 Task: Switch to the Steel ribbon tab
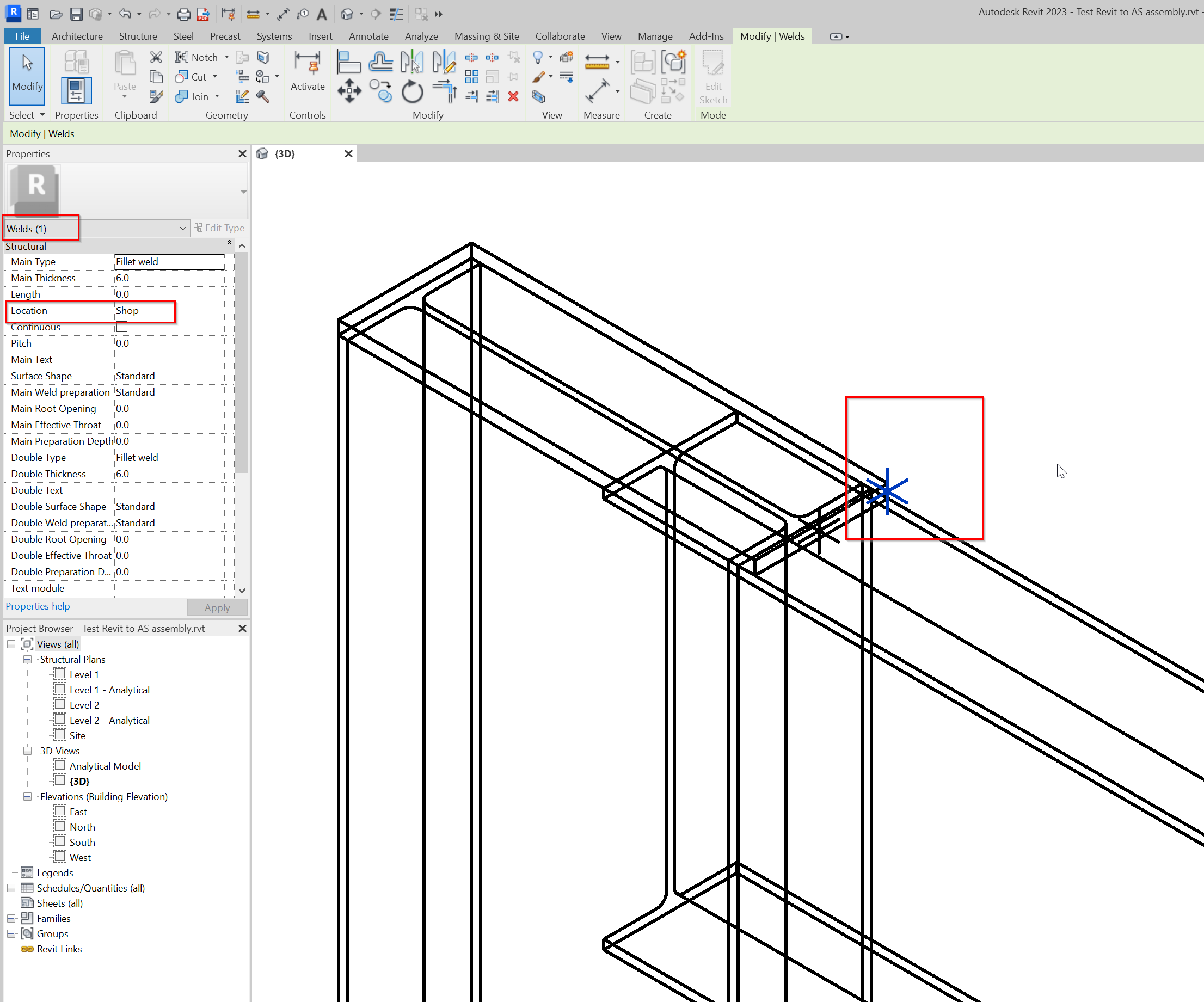click(183, 35)
